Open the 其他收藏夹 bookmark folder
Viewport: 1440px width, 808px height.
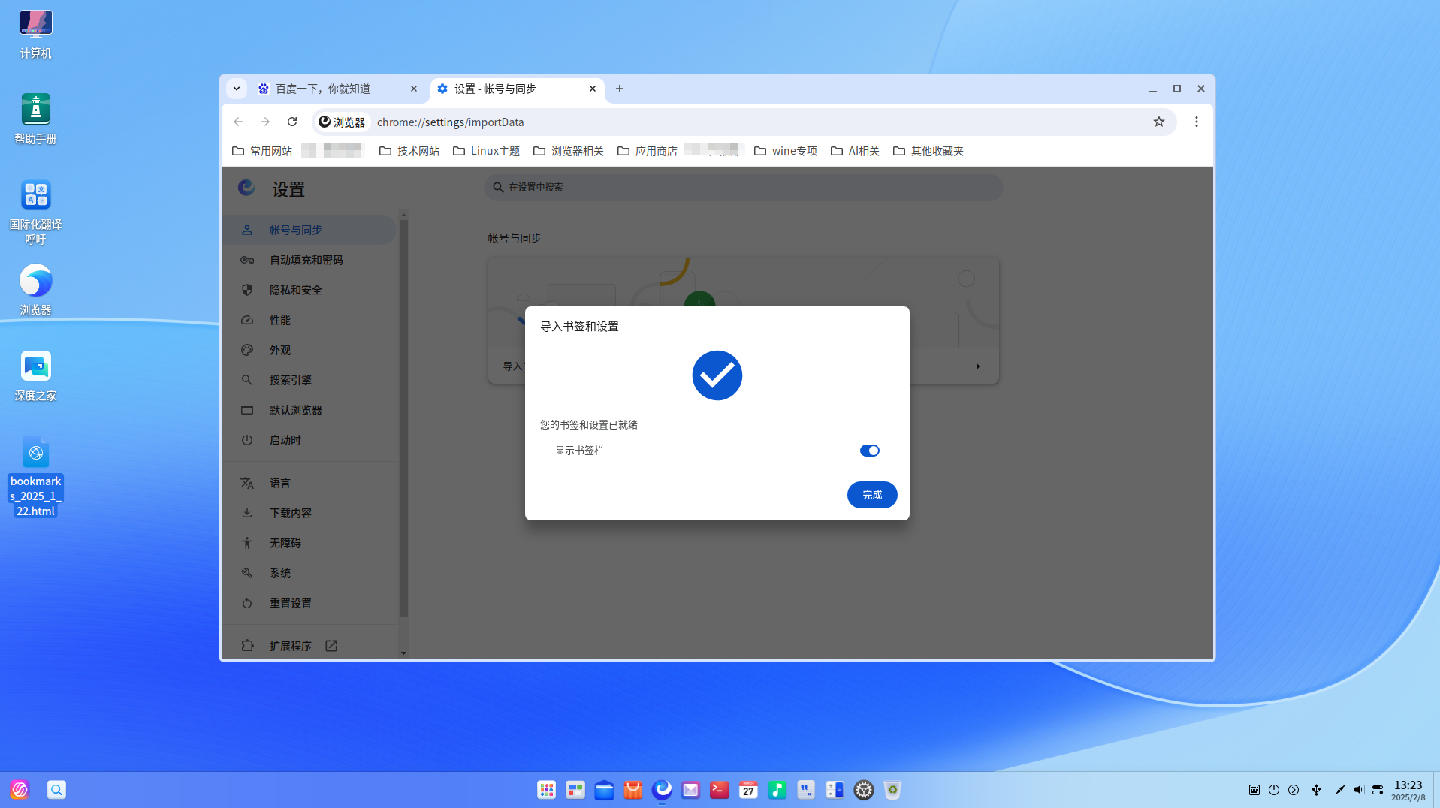[928, 151]
